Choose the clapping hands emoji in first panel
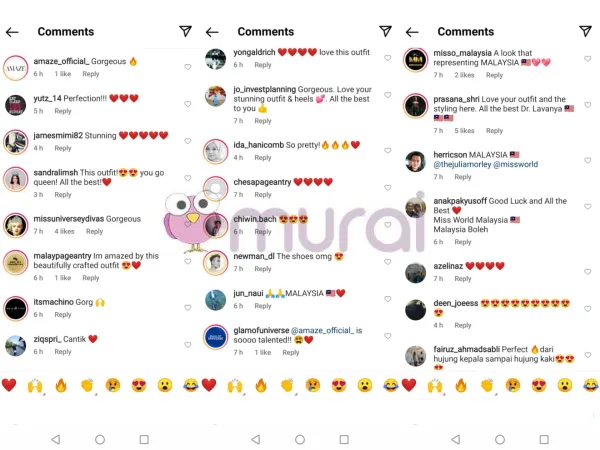This screenshot has height=450, width=600. 87,385
